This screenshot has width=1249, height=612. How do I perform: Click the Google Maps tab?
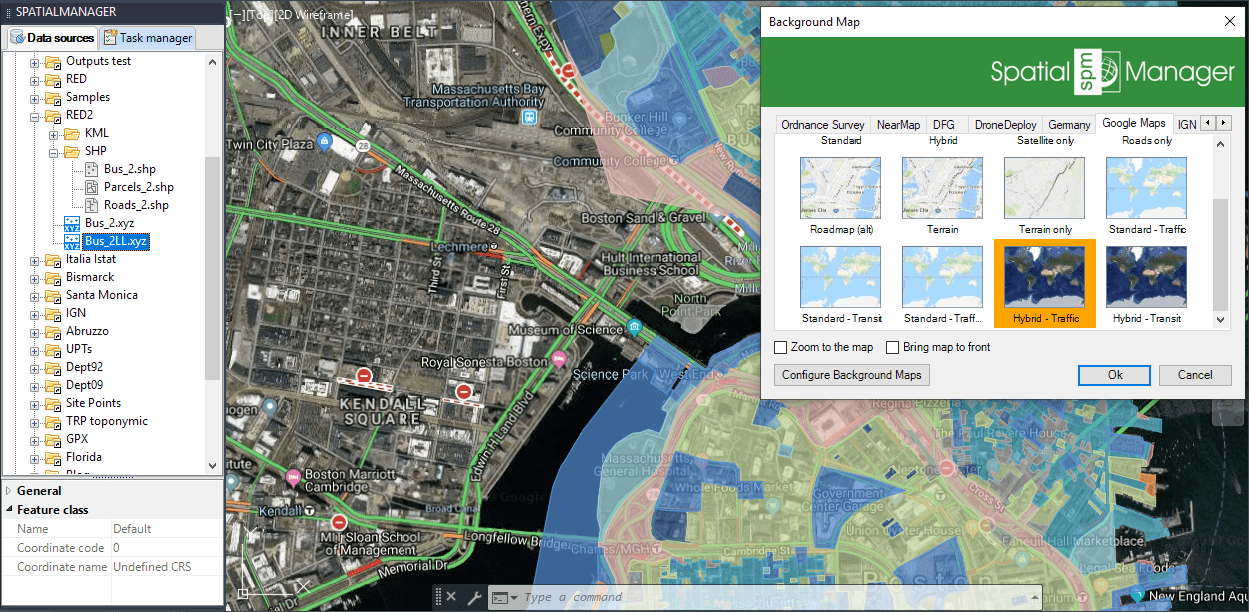[x=1133, y=123]
